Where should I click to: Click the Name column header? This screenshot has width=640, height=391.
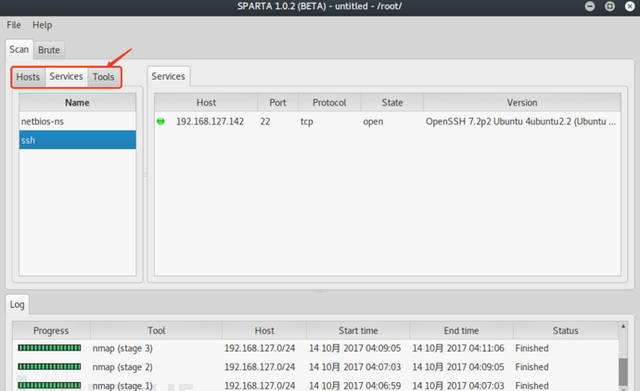click(x=78, y=102)
